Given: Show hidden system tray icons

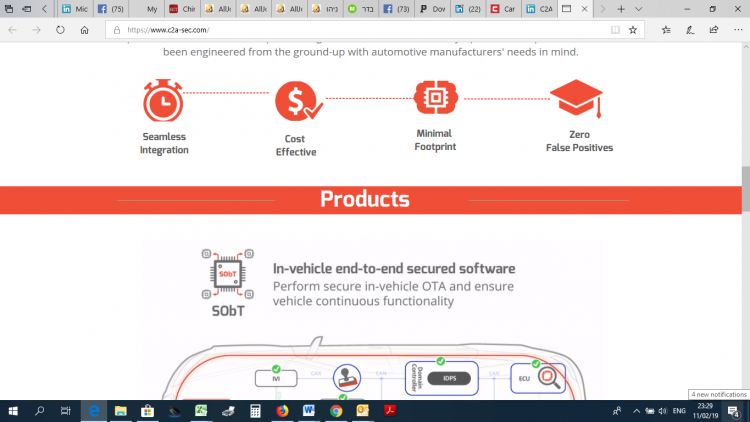Looking at the screenshot, I should (x=637, y=411).
